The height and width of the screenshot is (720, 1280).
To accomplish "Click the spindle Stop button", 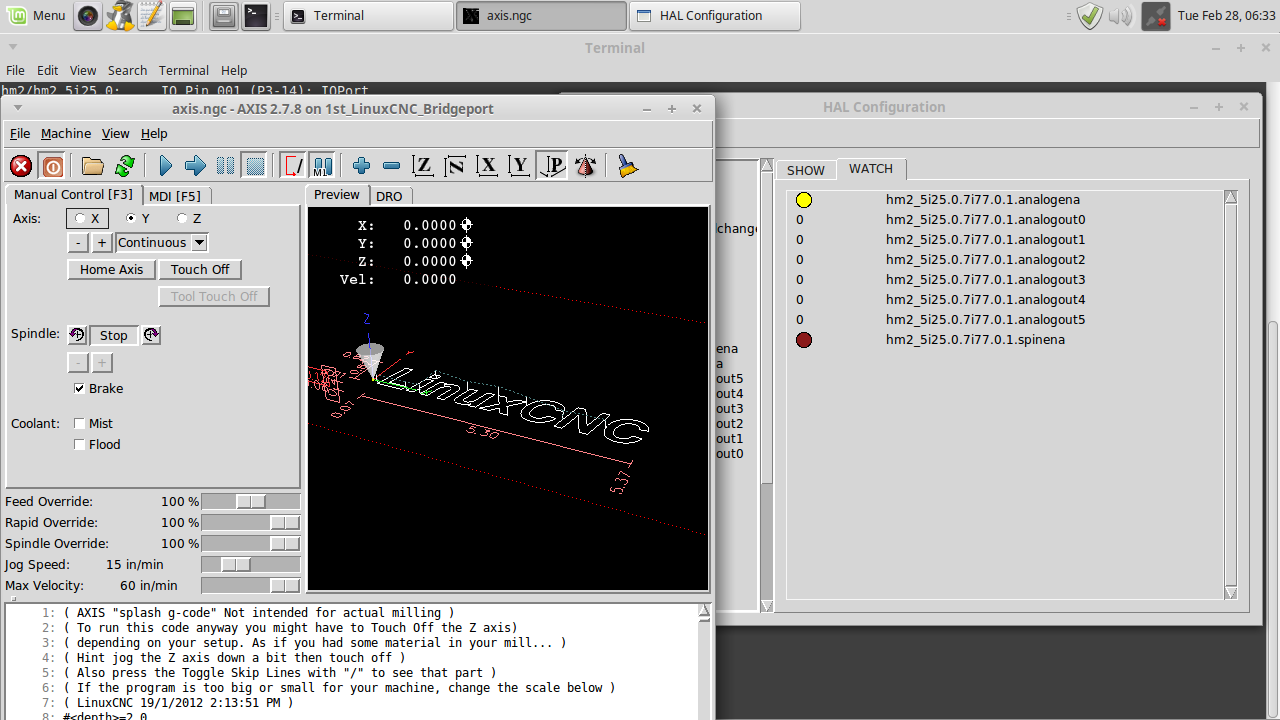I will [113, 335].
